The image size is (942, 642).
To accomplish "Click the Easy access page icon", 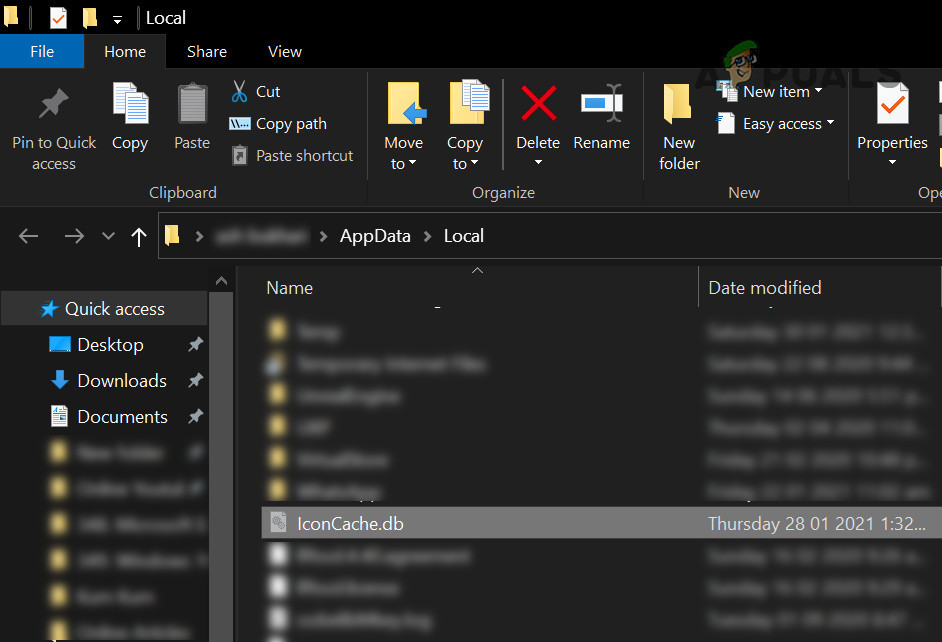I will coord(726,123).
